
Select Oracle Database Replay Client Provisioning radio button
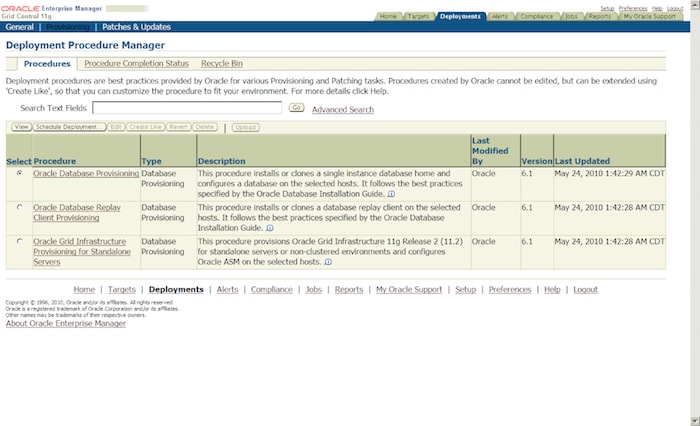(x=20, y=207)
